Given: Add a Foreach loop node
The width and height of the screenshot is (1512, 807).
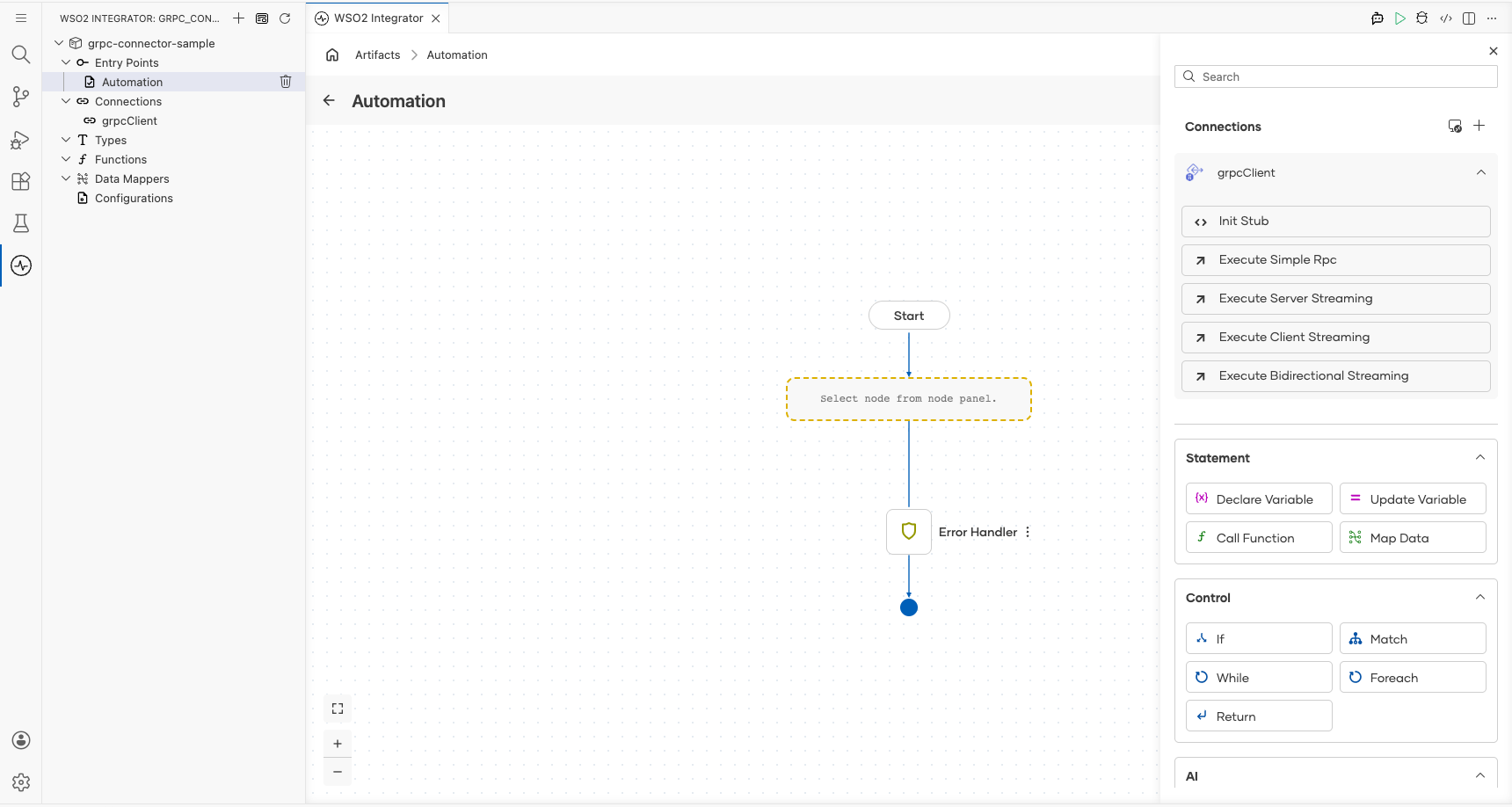Looking at the screenshot, I should (1413, 677).
